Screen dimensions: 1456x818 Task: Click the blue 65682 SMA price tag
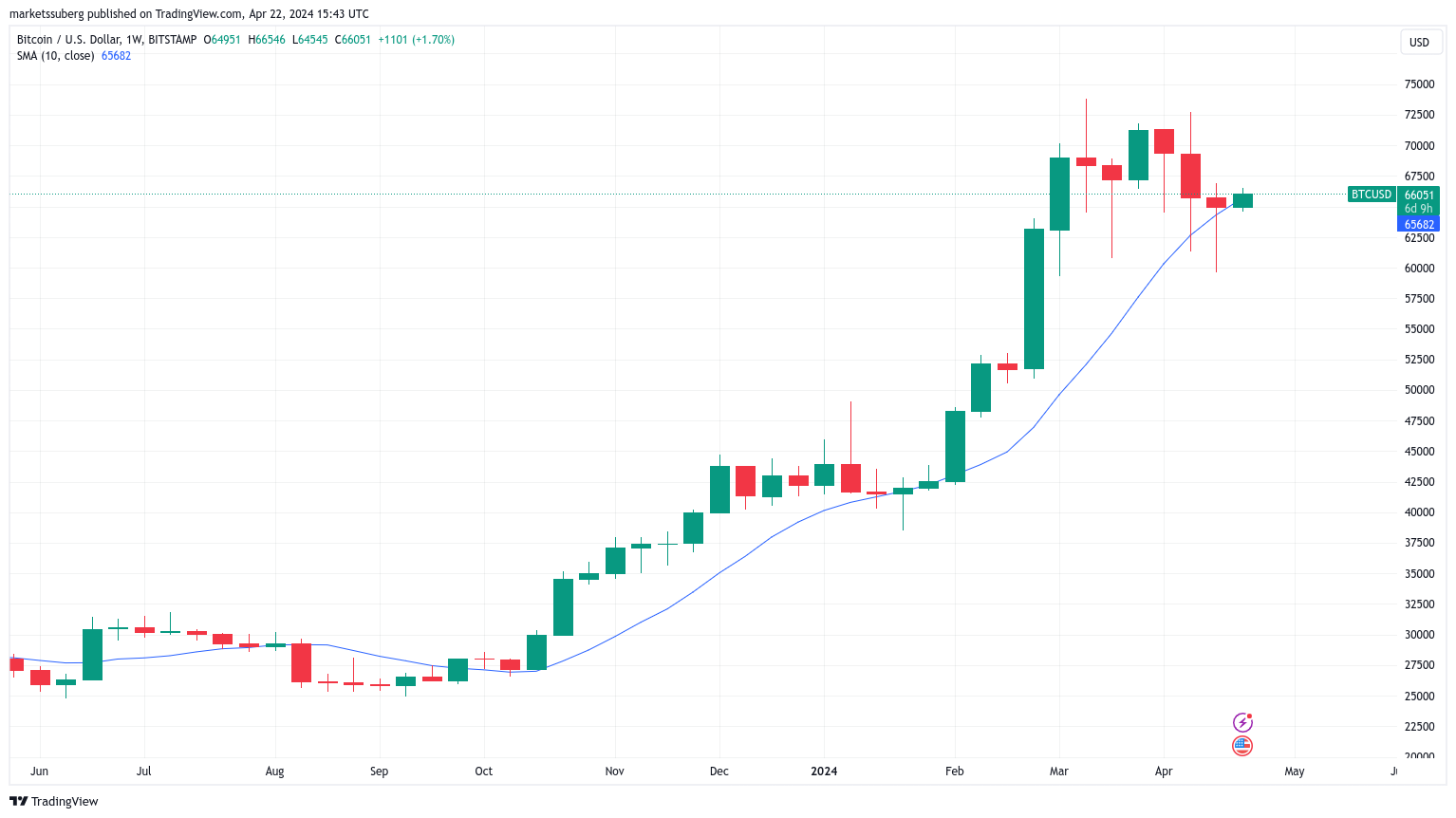coord(1419,225)
